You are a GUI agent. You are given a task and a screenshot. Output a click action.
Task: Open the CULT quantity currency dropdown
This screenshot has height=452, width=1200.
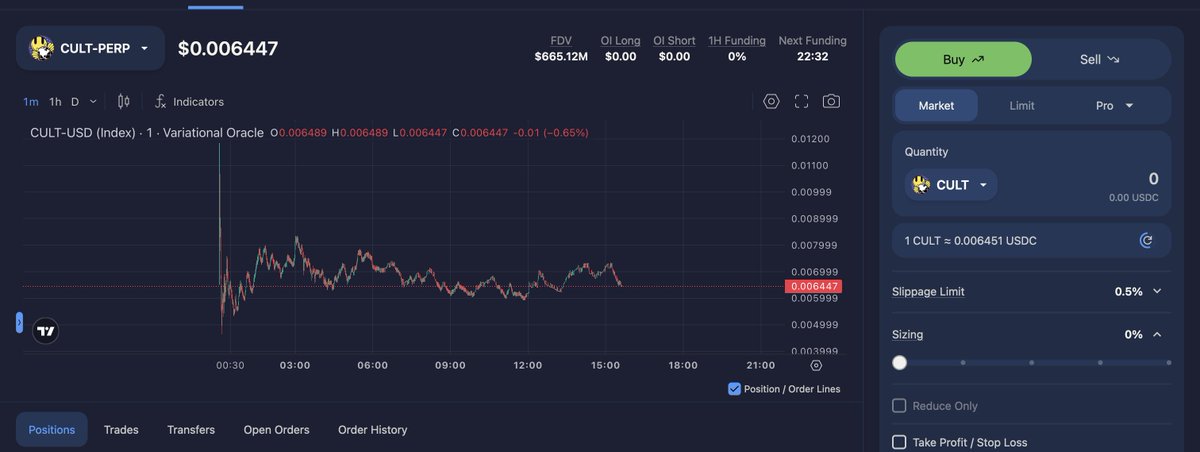click(951, 185)
